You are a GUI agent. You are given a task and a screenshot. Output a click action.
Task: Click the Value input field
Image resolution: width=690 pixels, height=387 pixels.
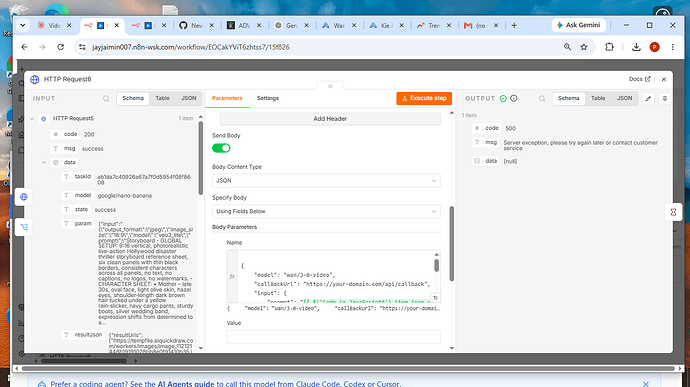tap(334, 336)
